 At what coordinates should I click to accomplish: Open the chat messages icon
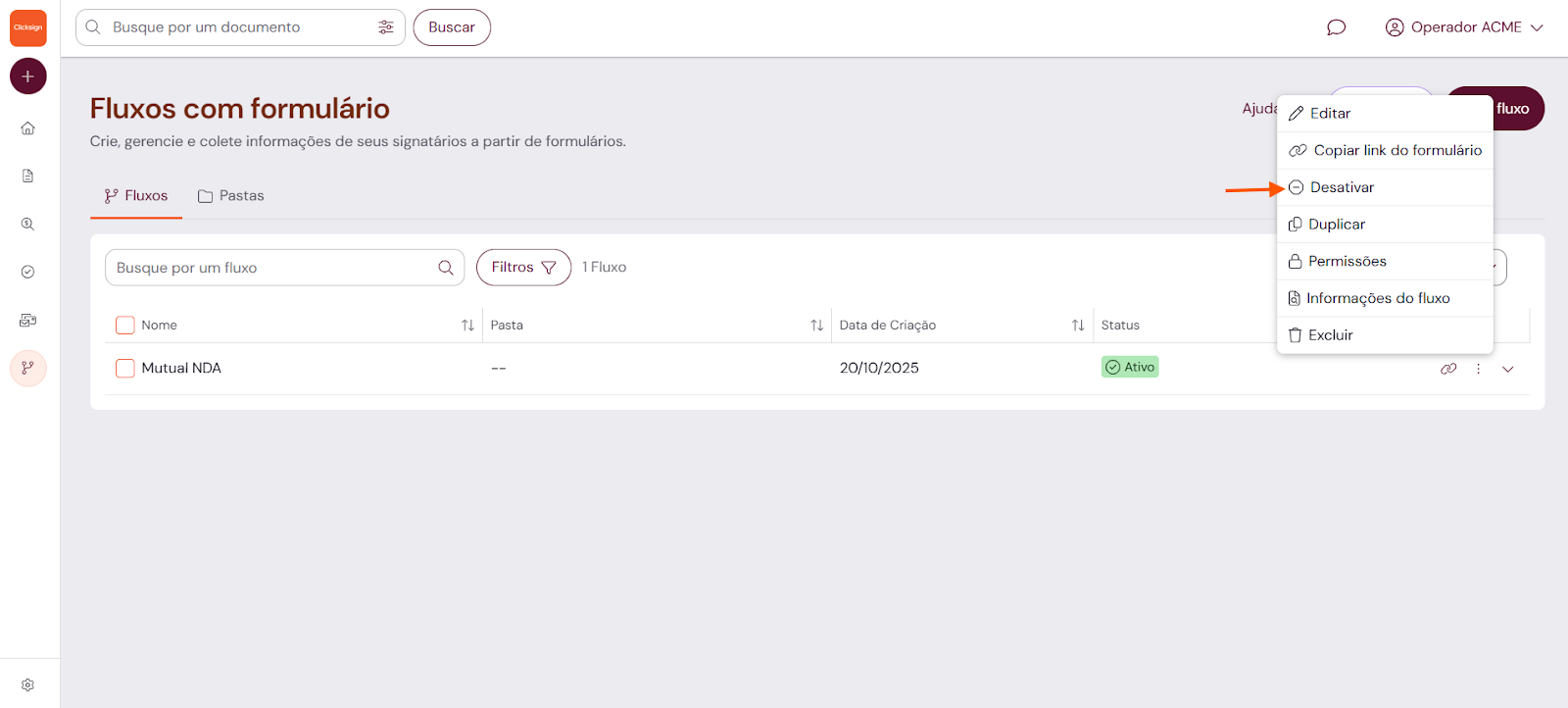(x=1336, y=27)
